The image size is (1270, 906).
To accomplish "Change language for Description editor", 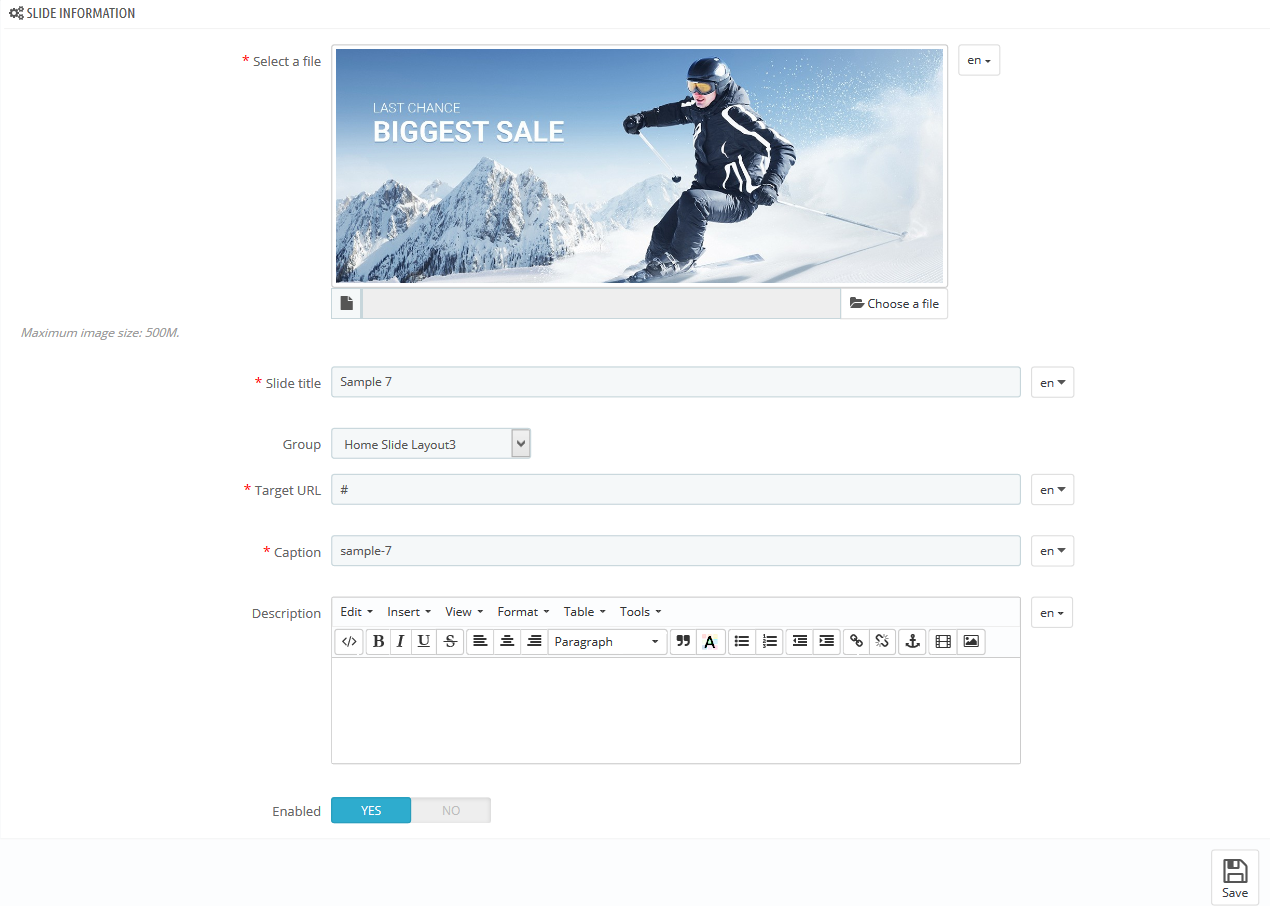I will pyautogui.click(x=1052, y=613).
